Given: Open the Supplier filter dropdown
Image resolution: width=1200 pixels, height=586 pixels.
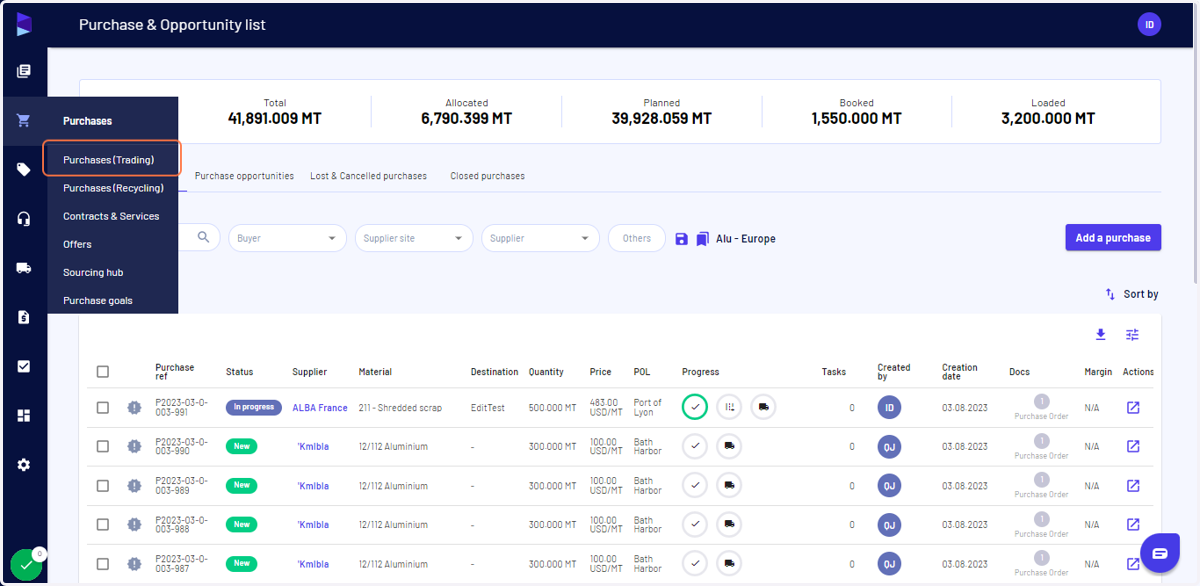Looking at the screenshot, I should 540,238.
